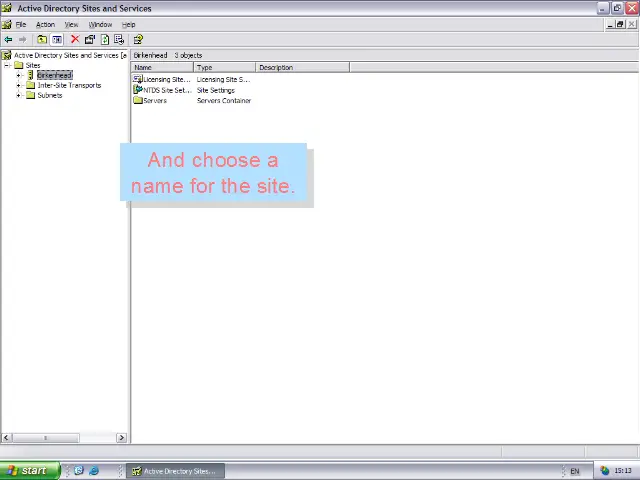Image resolution: width=640 pixels, height=480 pixels.
Task: Select the NTDS Site Set... list row
Action: tap(167, 90)
